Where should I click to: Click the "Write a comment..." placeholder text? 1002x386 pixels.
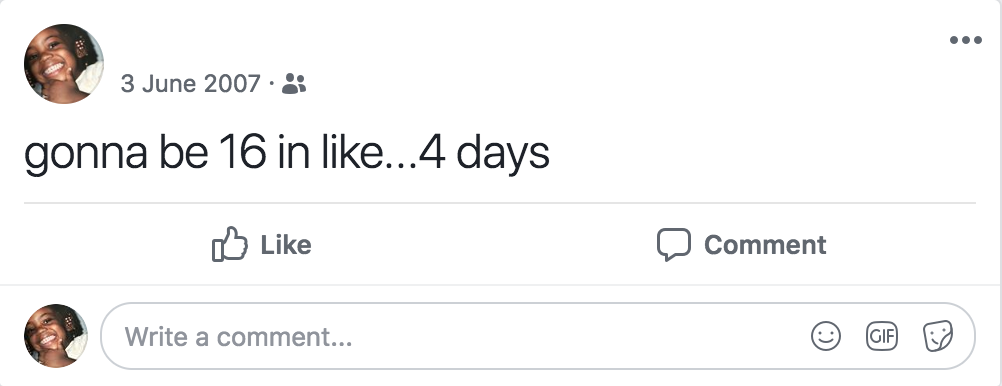(238, 337)
